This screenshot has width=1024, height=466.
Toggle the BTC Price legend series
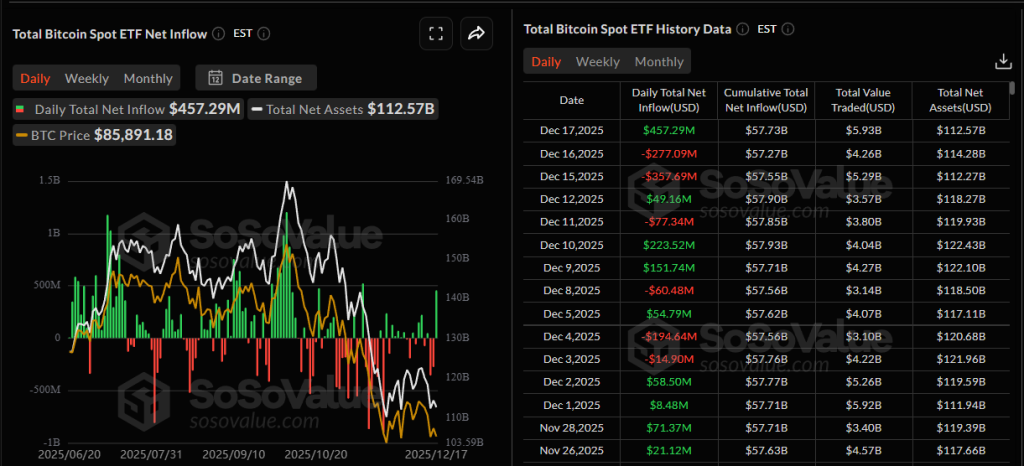(94, 134)
